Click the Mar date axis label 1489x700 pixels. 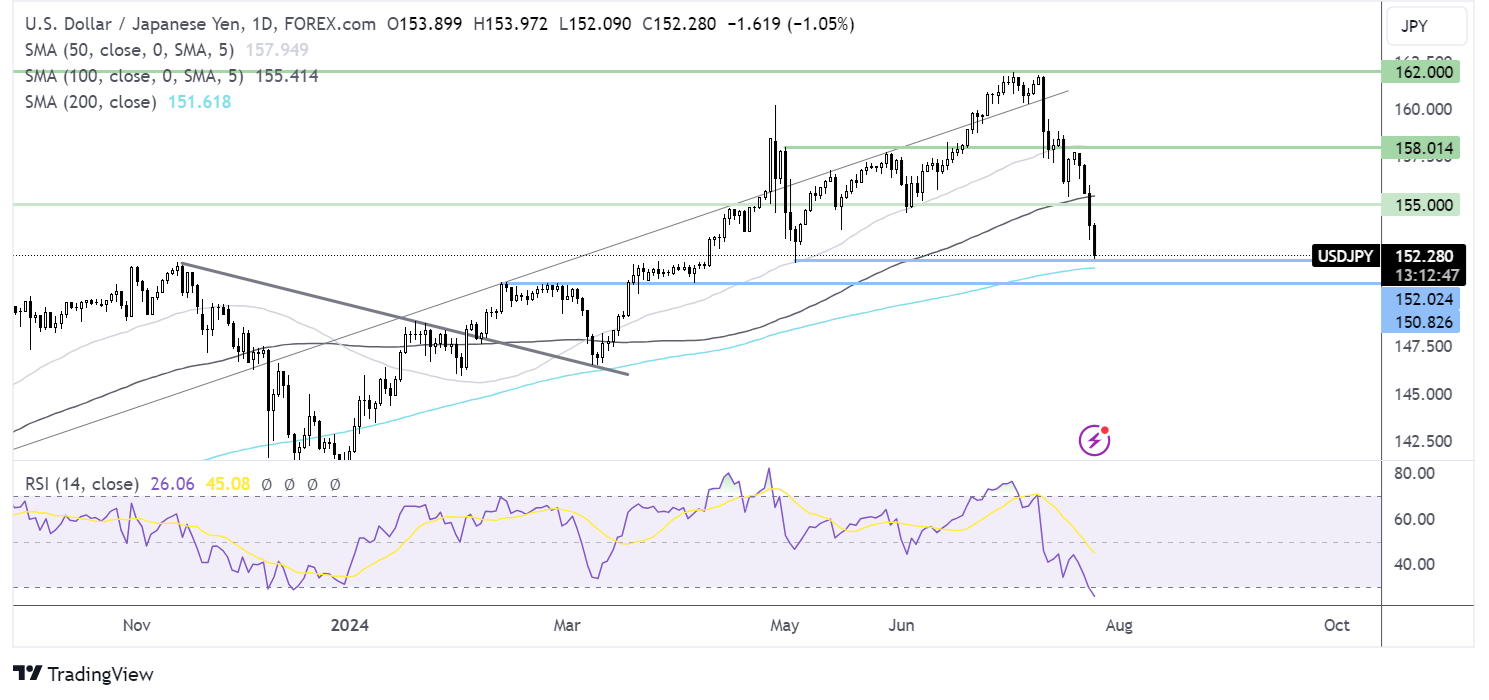pyautogui.click(x=567, y=625)
